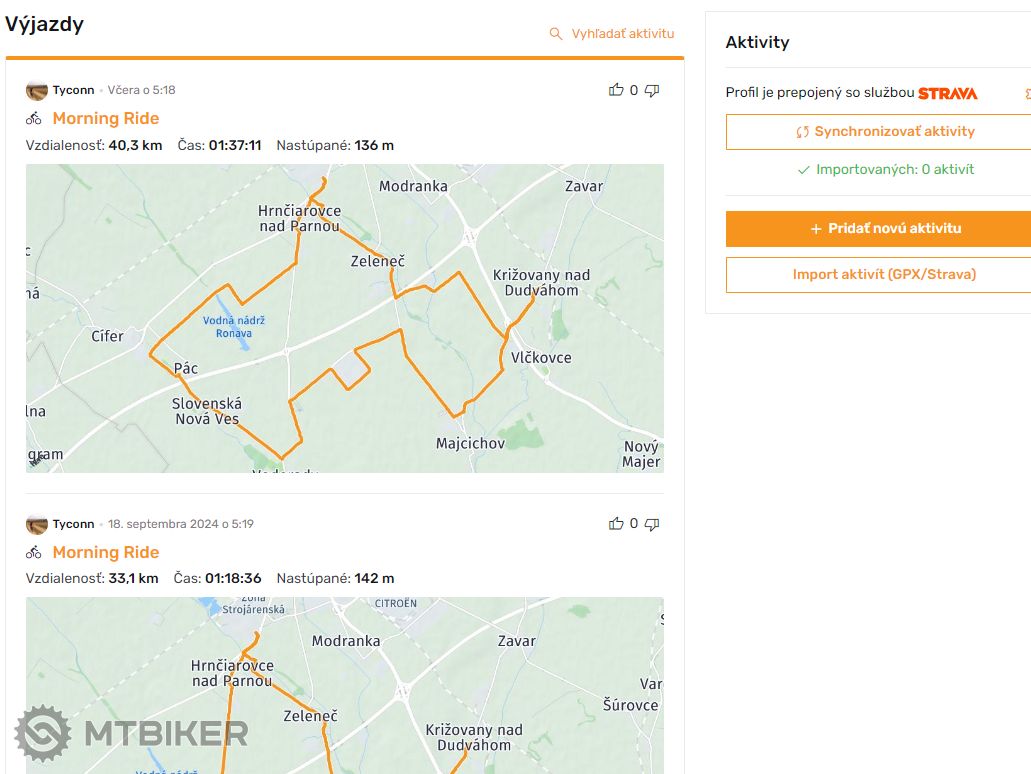The image size is (1031, 774).
Task: Thumbs-down the 18. septembra 2024 ride
Action: [652, 524]
